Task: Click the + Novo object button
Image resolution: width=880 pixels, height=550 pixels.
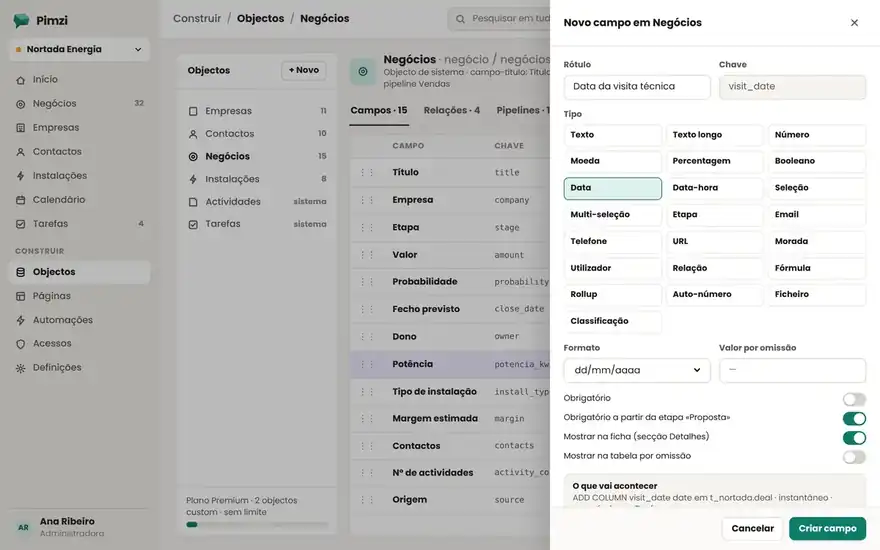Action: (304, 70)
